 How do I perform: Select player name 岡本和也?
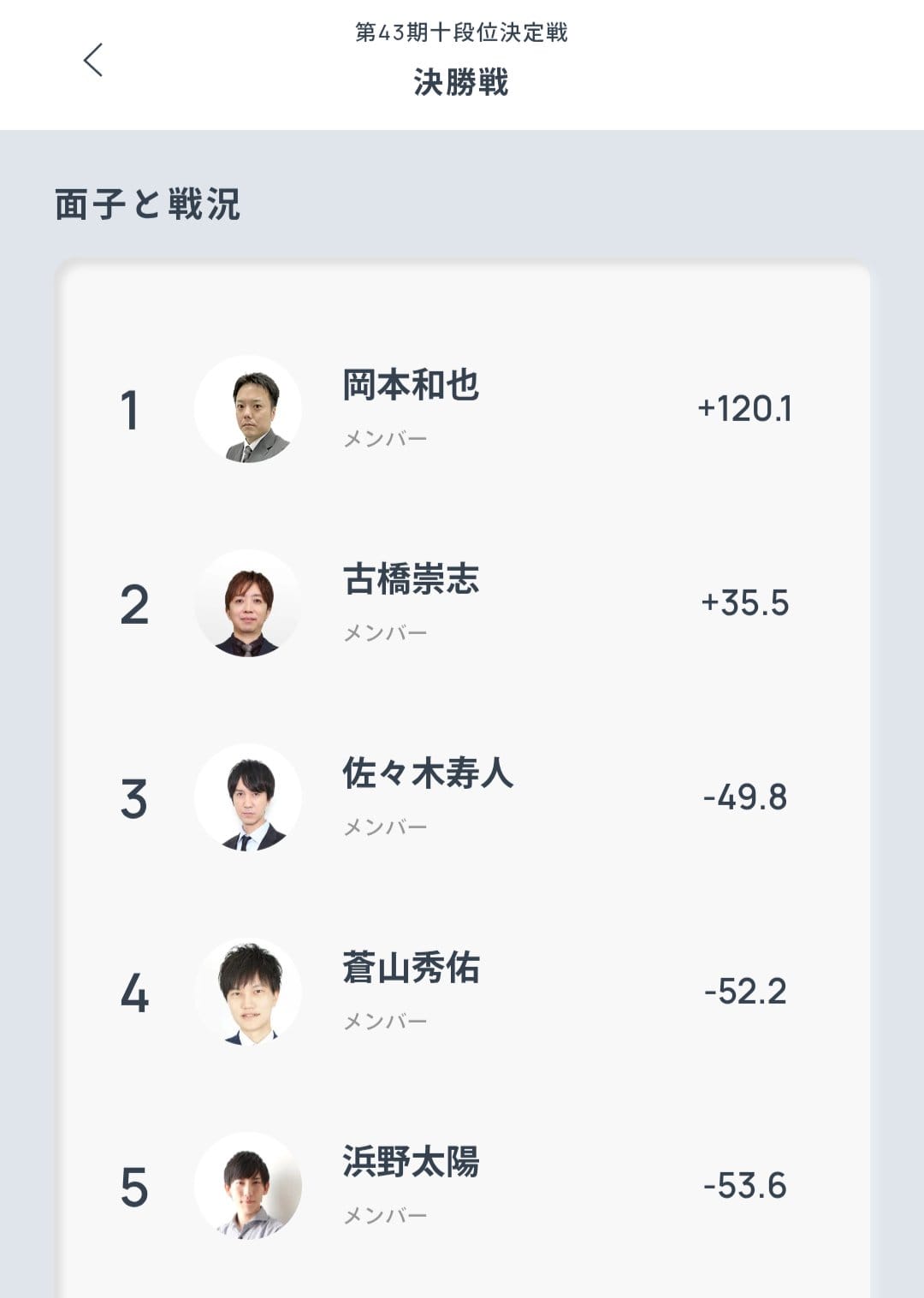411,385
